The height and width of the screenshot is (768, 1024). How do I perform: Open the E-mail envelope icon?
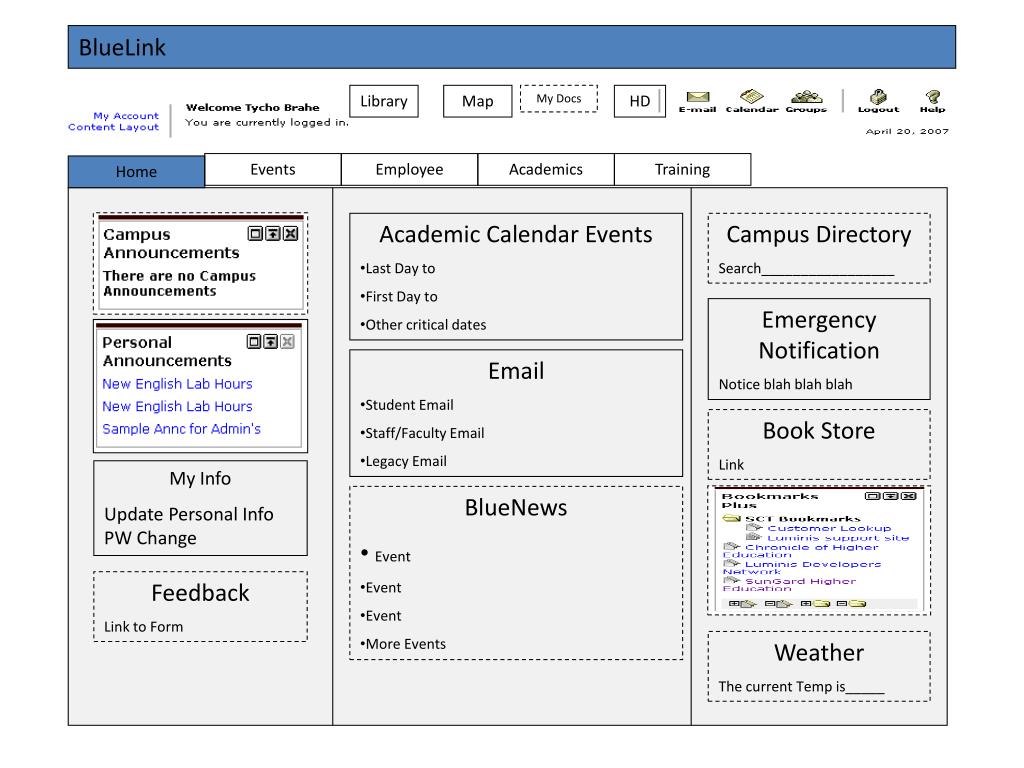coord(697,97)
